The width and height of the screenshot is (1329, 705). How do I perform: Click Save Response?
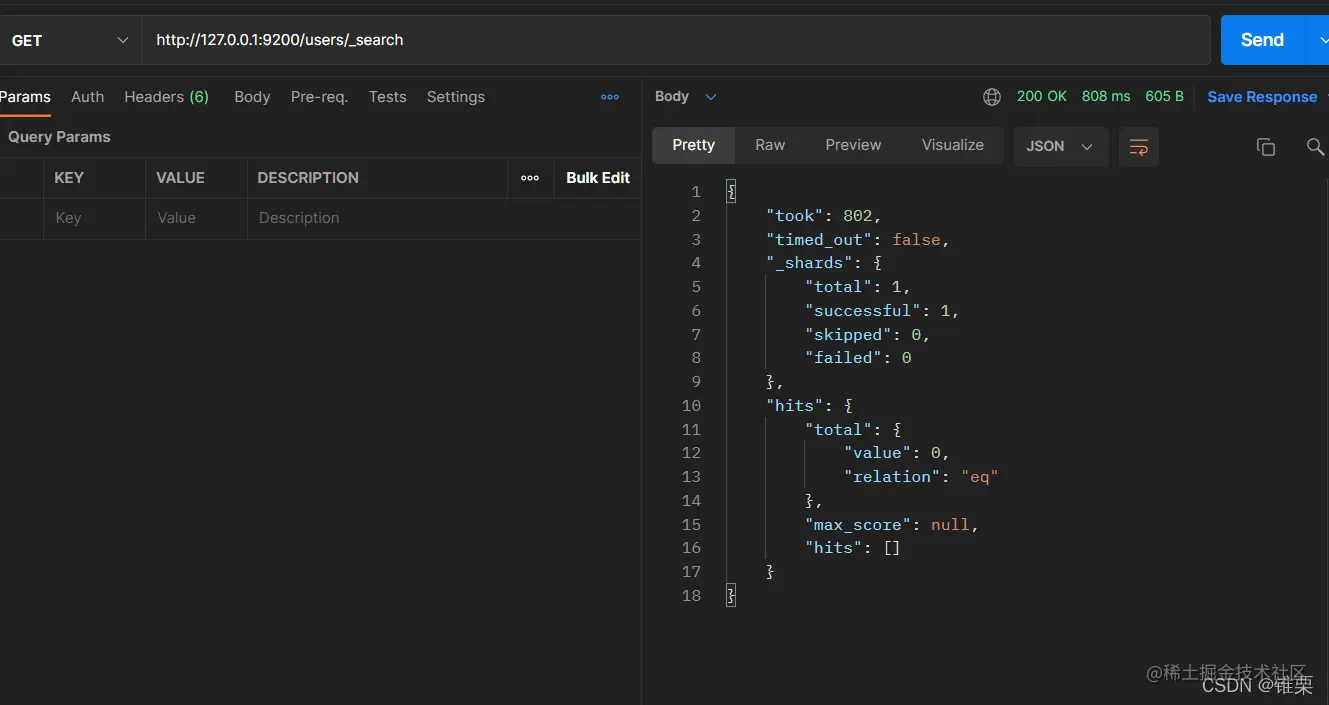click(1262, 97)
